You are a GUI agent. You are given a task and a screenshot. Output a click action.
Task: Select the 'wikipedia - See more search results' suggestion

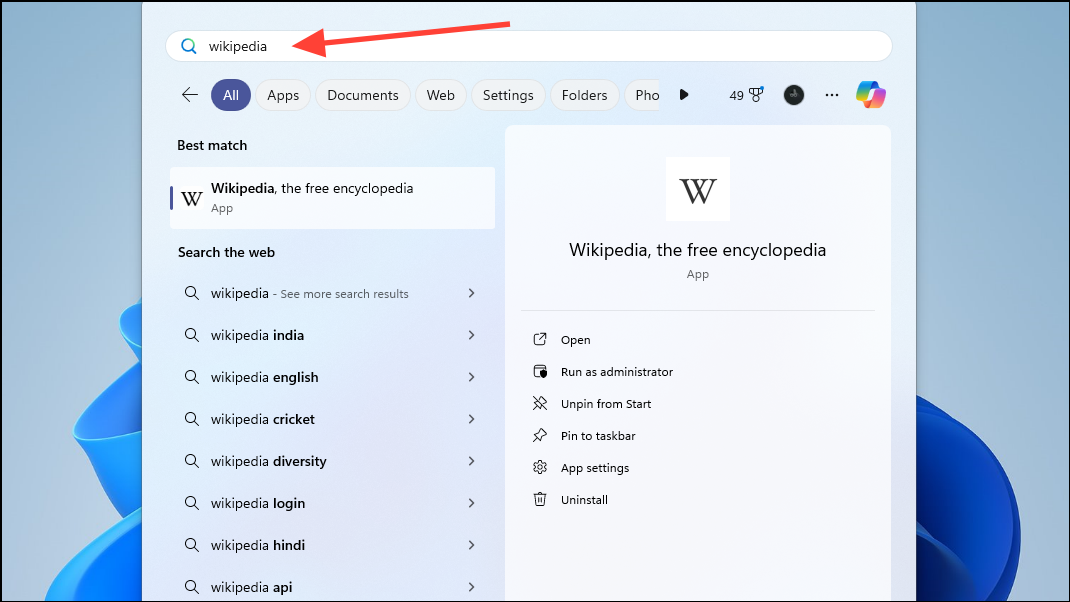332,293
